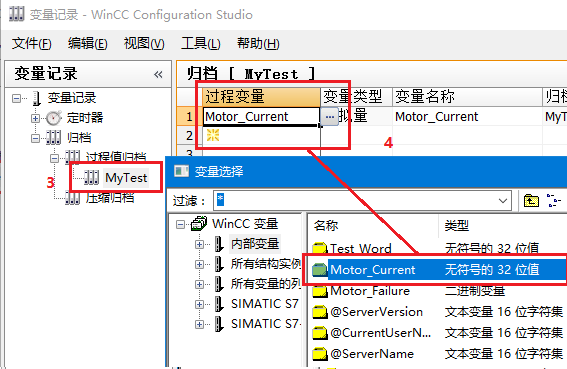Collapse the 过程值归档 tree node
567x369 pixels.
pyautogui.click(x=54, y=158)
